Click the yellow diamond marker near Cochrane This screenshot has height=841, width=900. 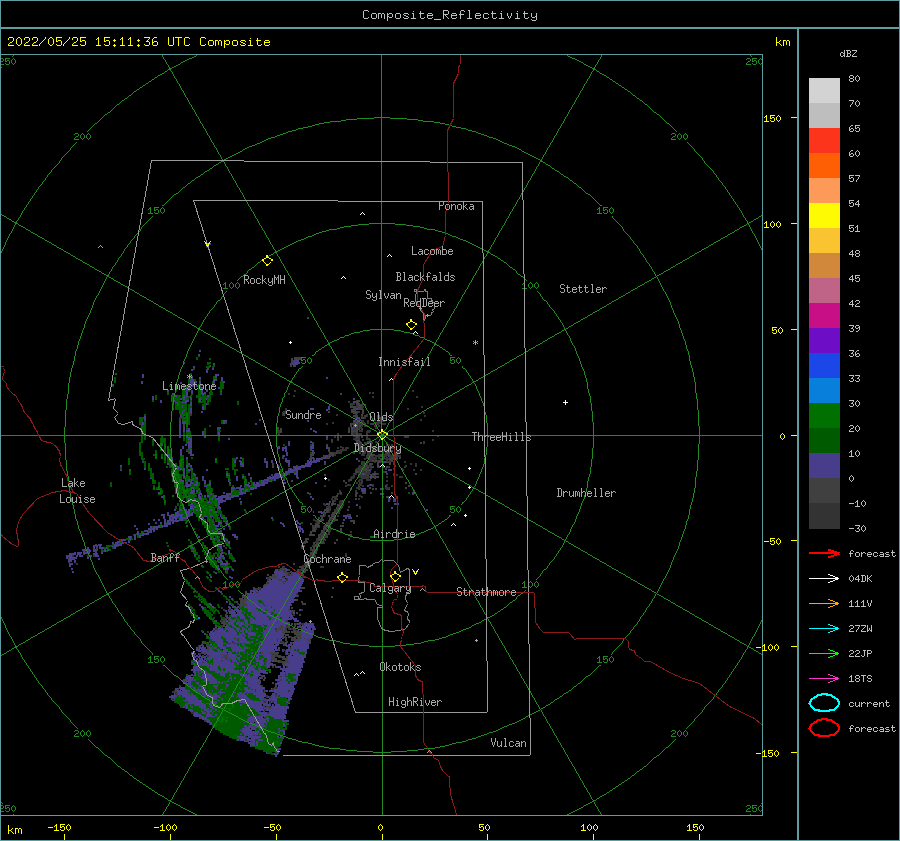tap(343, 577)
